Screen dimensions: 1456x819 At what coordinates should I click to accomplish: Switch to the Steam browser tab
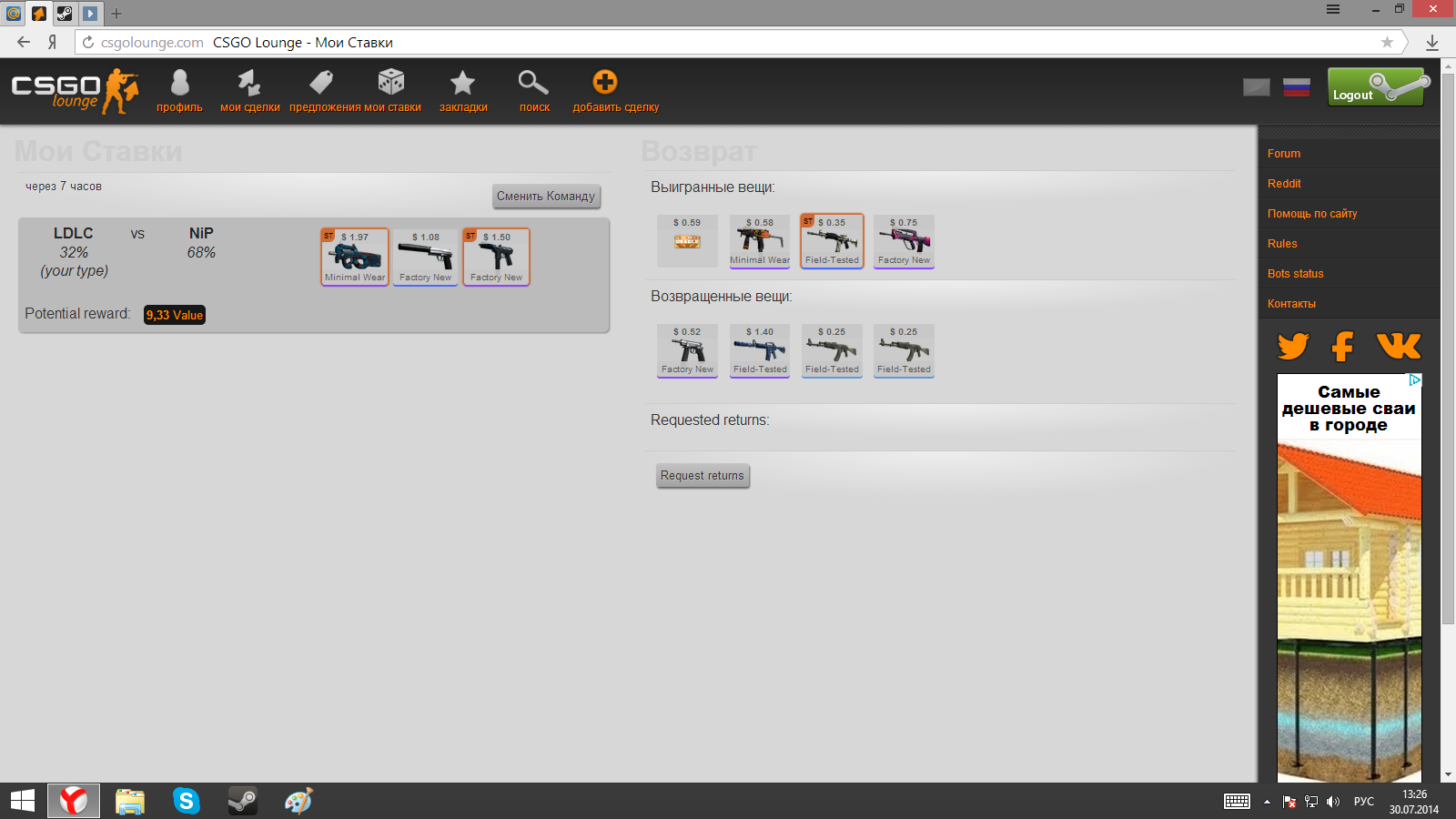click(x=65, y=13)
